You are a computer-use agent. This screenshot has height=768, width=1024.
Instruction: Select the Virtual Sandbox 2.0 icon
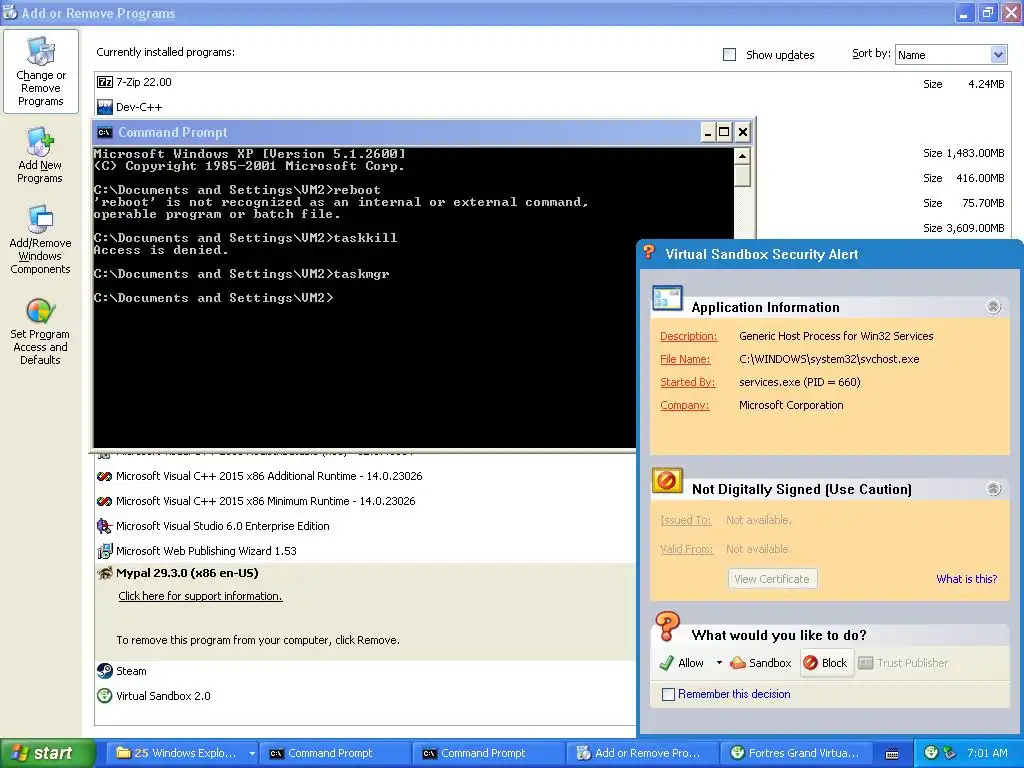coord(104,696)
